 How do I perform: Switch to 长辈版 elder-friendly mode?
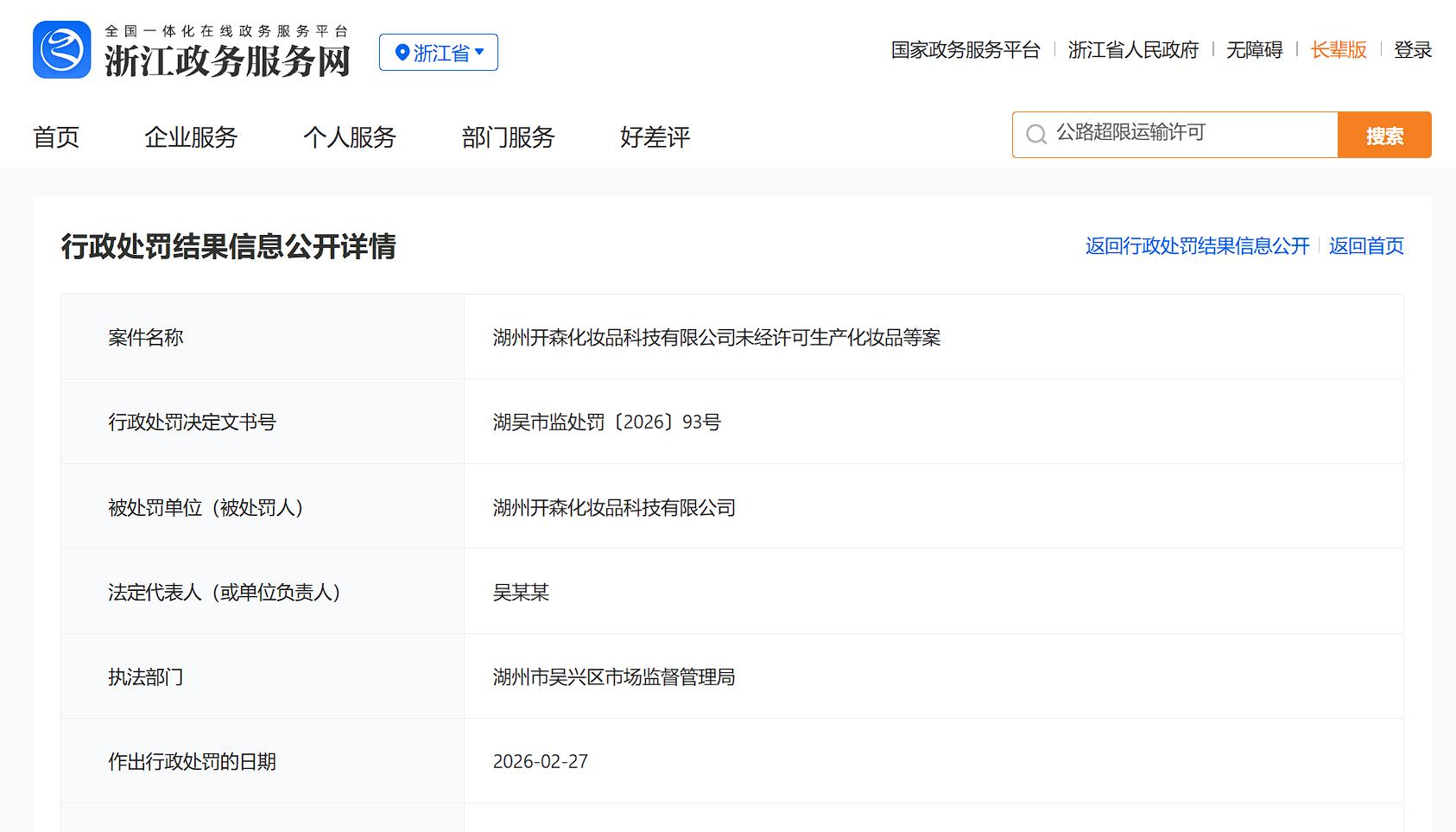coord(1337,50)
